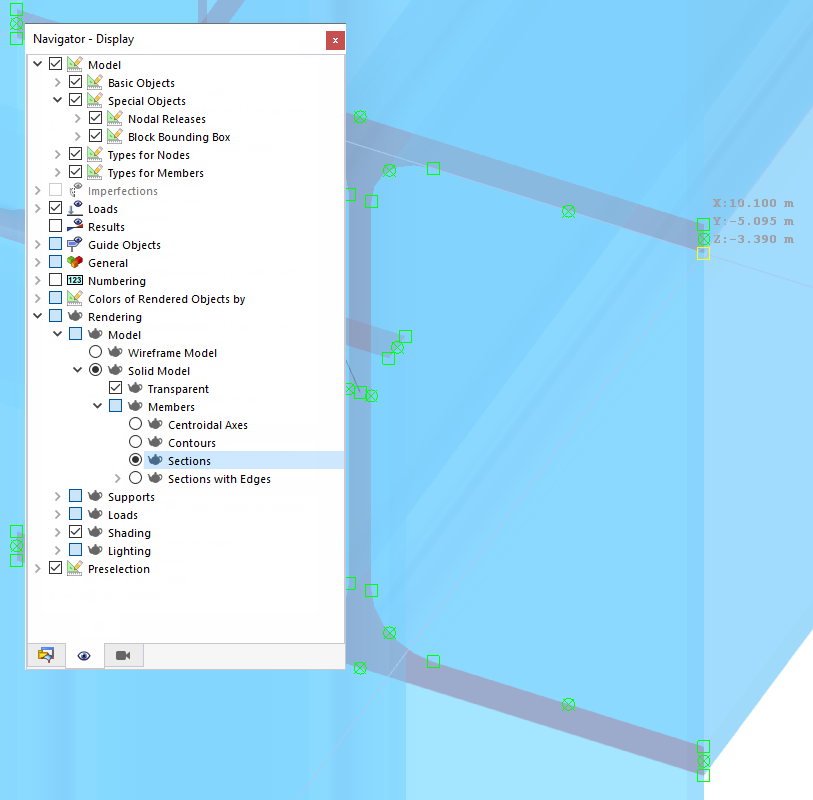This screenshot has width=813, height=800.
Task: Select the Sections tree entry label
Action: 189,460
